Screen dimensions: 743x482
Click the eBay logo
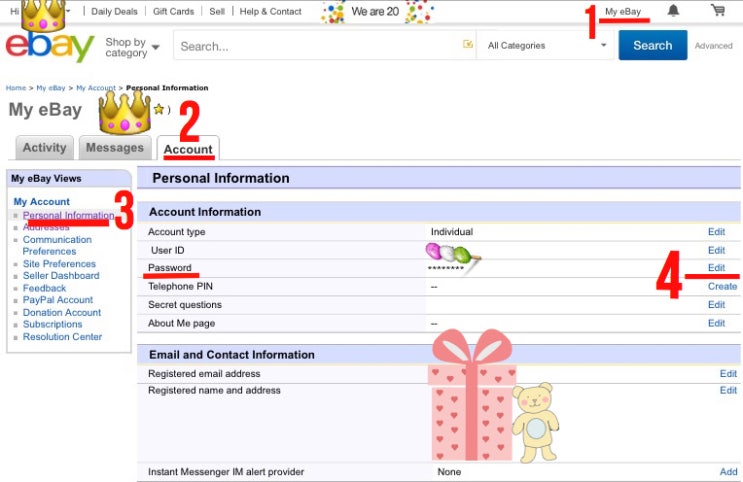(49, 46)
